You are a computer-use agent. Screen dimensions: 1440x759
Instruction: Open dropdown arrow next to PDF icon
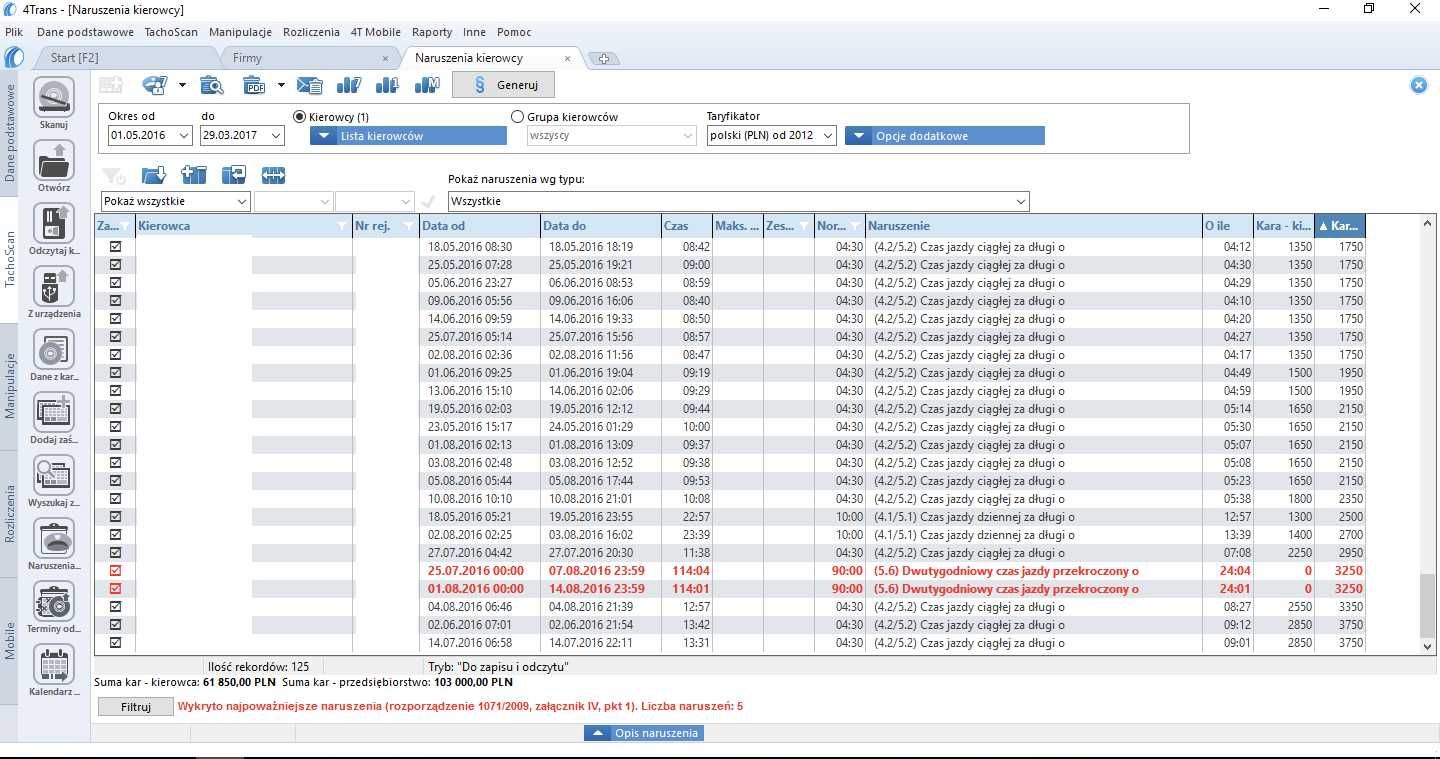point(281,86)
